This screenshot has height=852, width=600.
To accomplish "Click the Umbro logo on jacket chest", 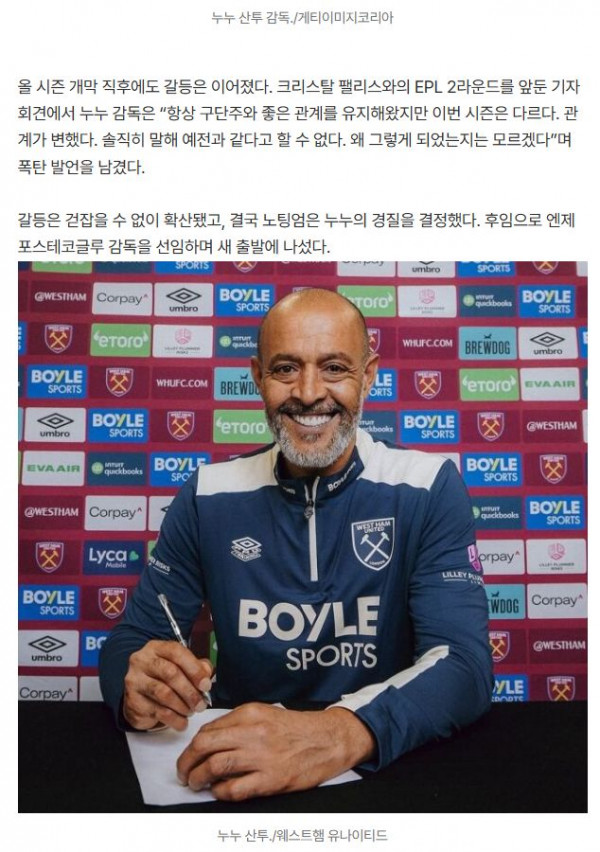I will tap(246, 548).
